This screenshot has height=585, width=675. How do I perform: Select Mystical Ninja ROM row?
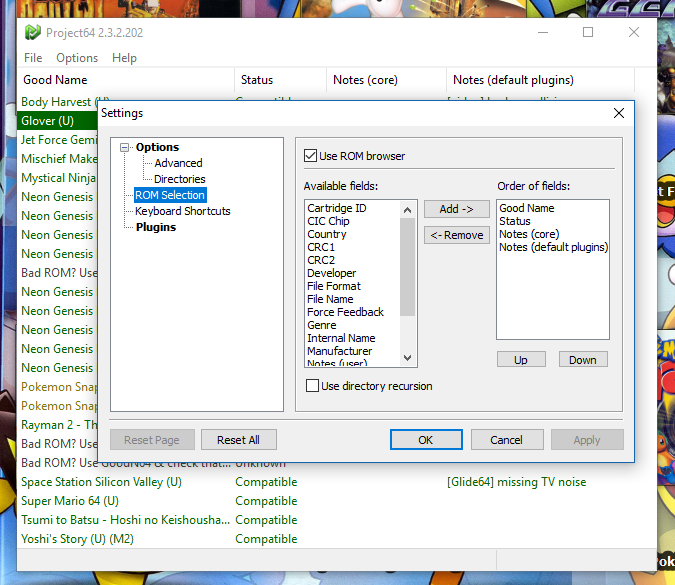coord(59,178)
